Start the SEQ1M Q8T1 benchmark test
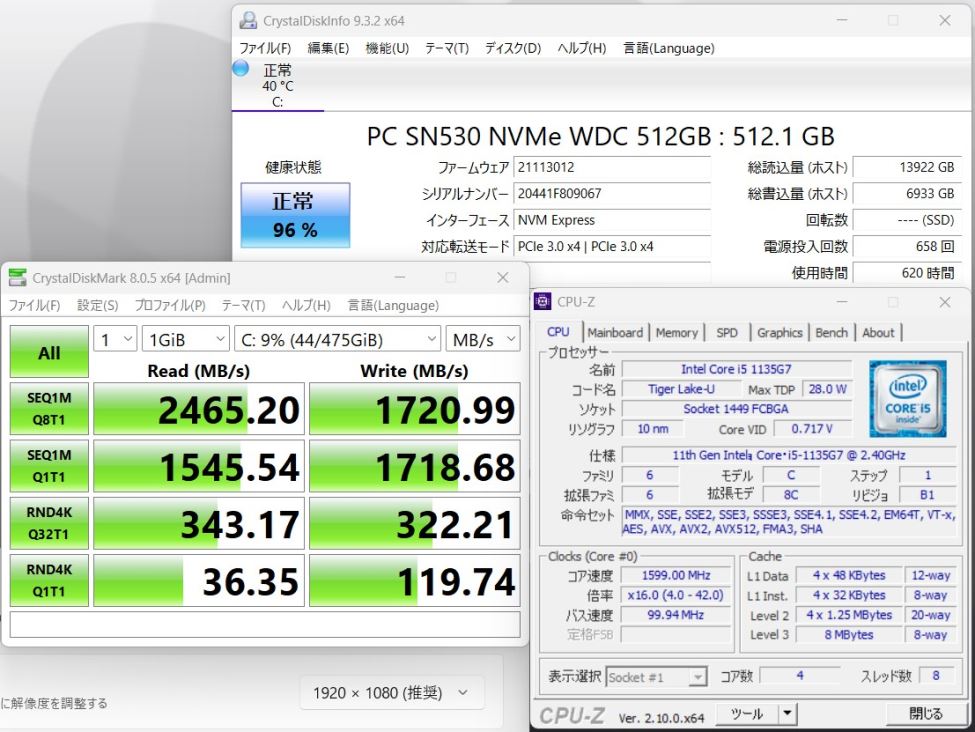The width and height of the screenshot is (975, 732). [x=48, y=408]
